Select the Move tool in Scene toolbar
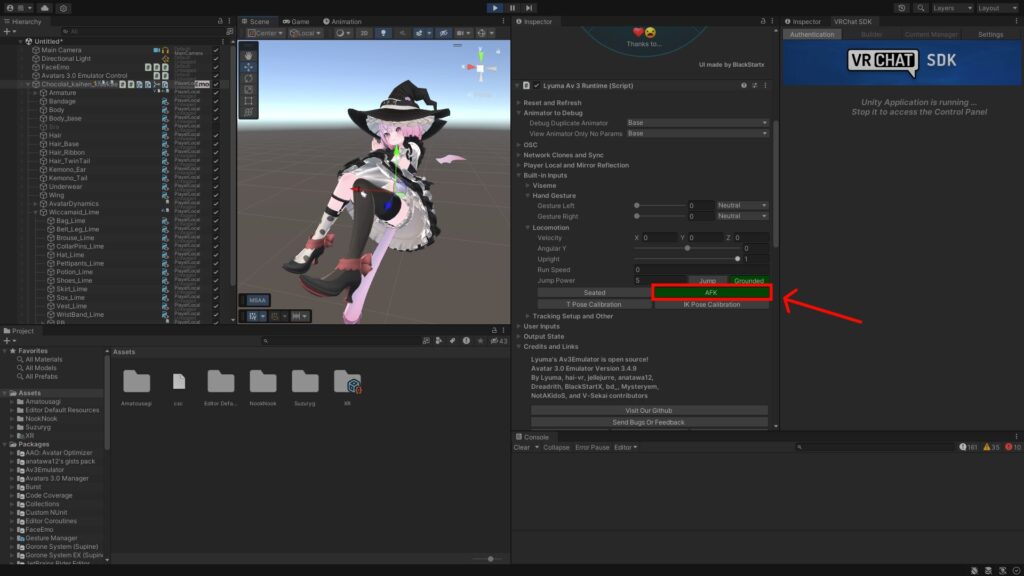This screenshot has width=1024, height=576. tap(248, 67)
